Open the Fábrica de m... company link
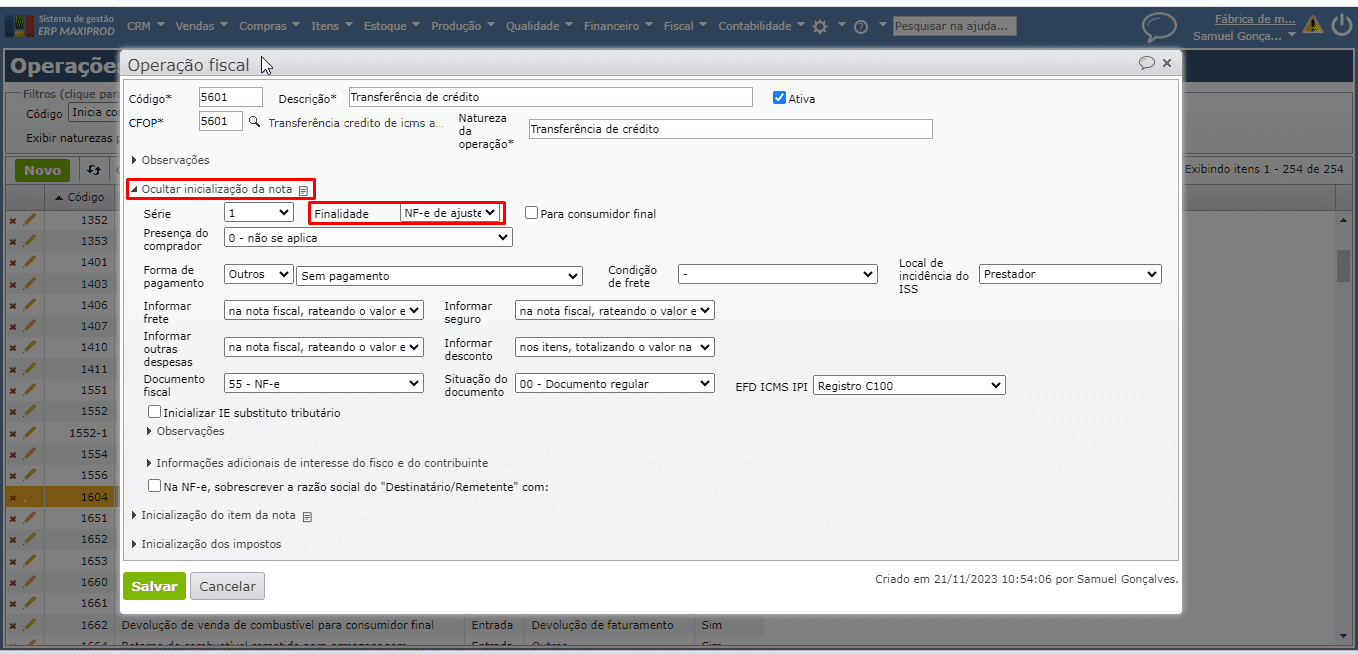Screen dimensions: 1358x654 tap(1255, 18)
